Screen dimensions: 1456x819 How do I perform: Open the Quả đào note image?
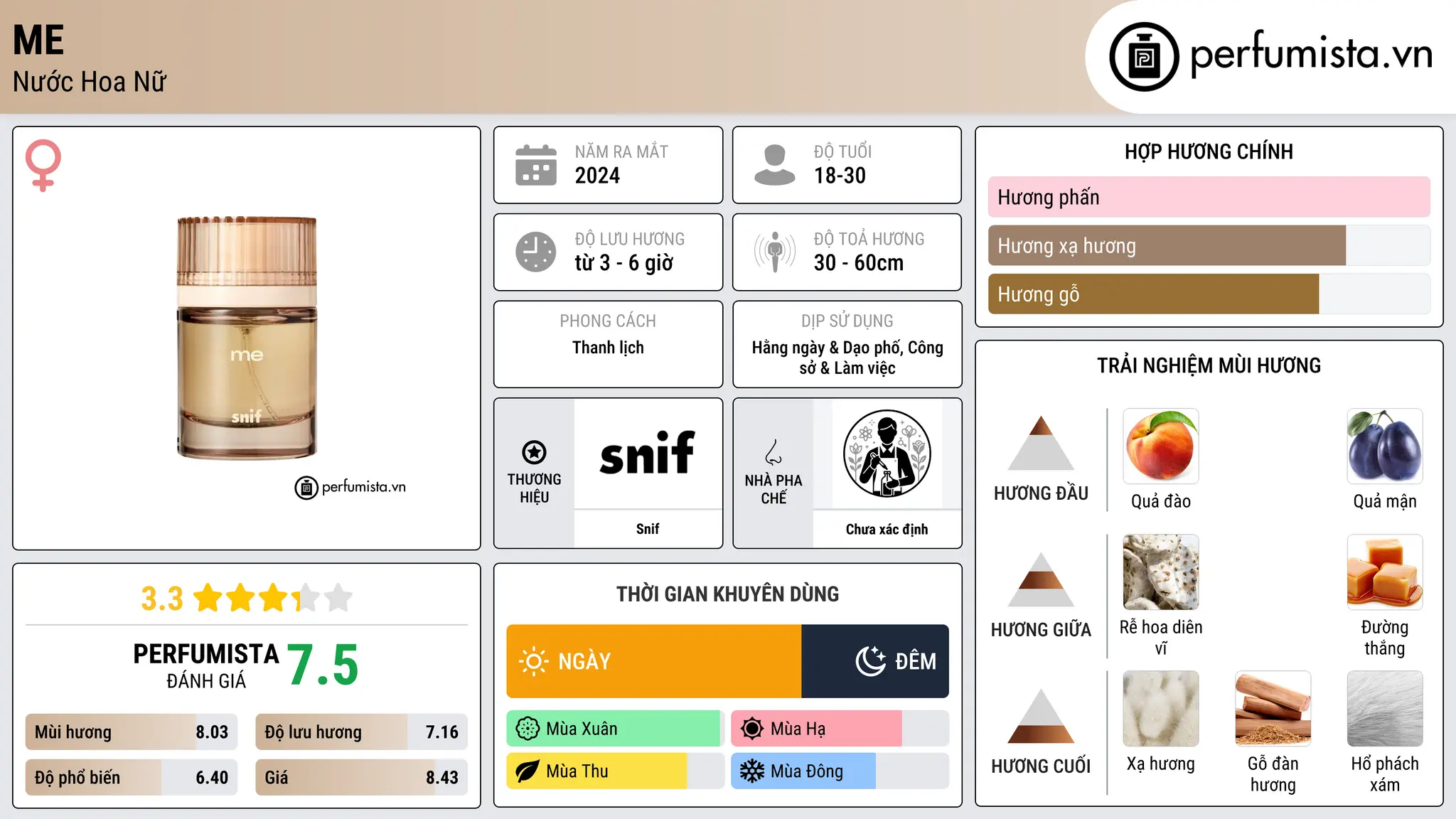[1161, 446]
